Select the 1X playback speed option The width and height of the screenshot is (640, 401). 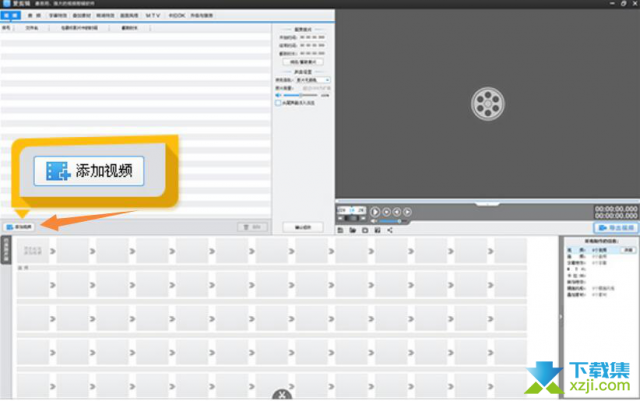[x=352, y=210]
